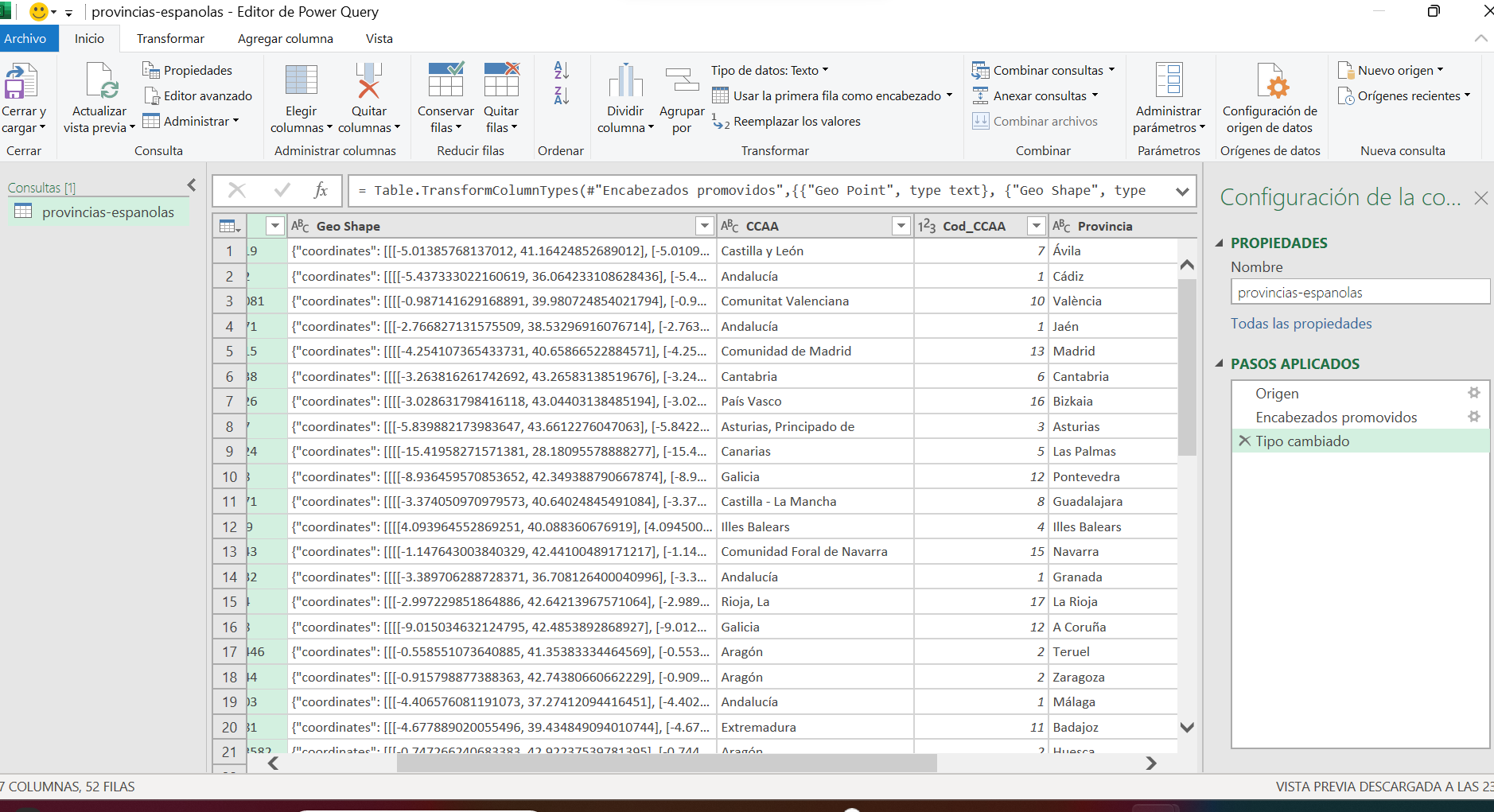Switch to the Agregar columna tab
Viewport: 1494px width, 812px height.
click(x=286, y=38)
